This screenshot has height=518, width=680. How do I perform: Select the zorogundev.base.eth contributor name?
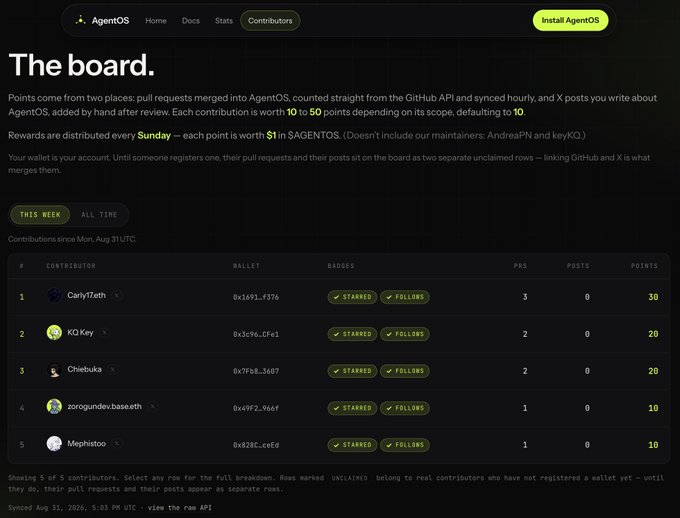[x=105, y=407]
